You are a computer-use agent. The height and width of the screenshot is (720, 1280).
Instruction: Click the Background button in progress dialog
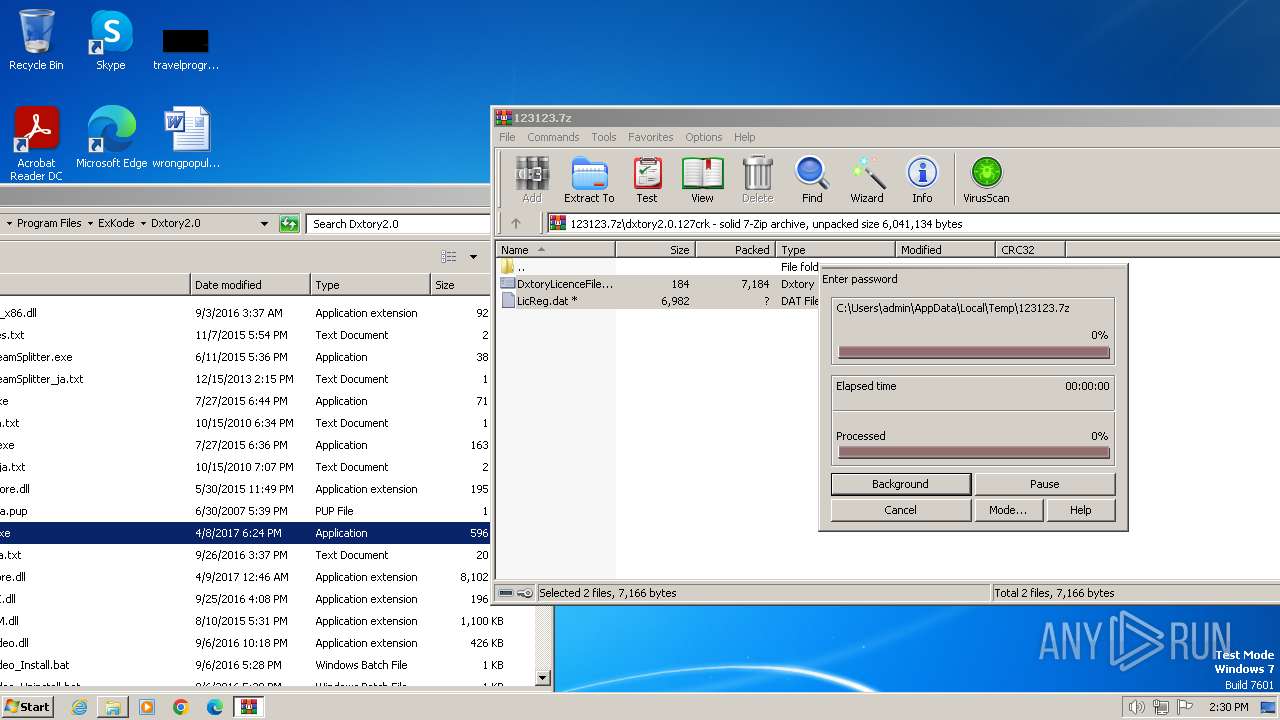coord(900,484)
